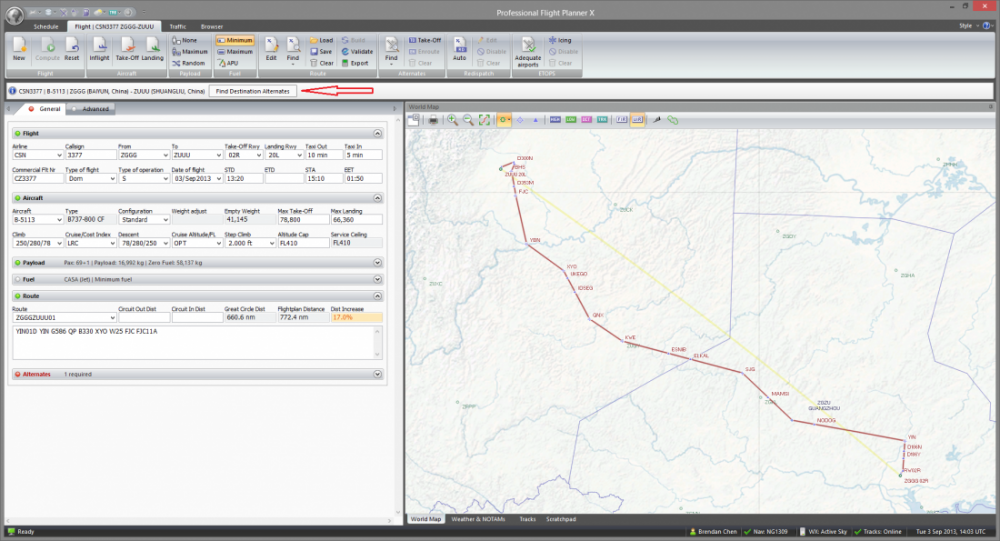1000x541 pixels.
Task: Toggle APU fuel option
Action: point(228,63)
